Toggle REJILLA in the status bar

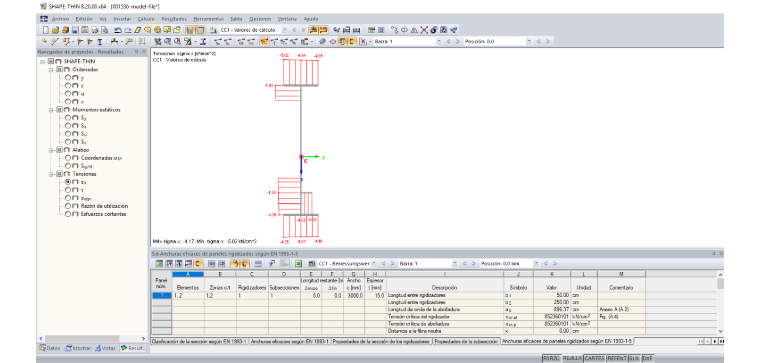tap(571, 359)
